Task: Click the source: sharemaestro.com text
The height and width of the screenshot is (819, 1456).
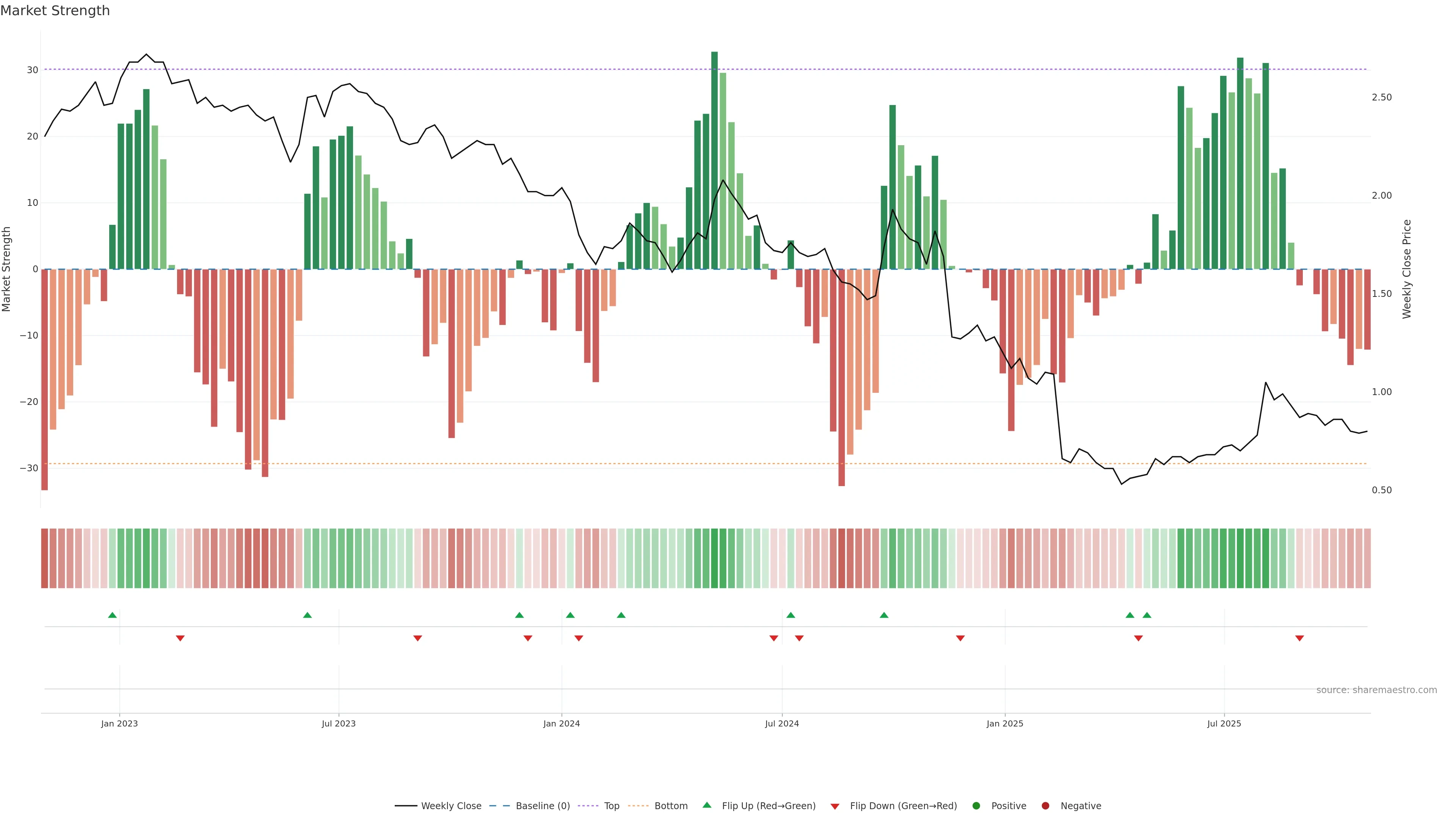Action: click(1376, 690)
